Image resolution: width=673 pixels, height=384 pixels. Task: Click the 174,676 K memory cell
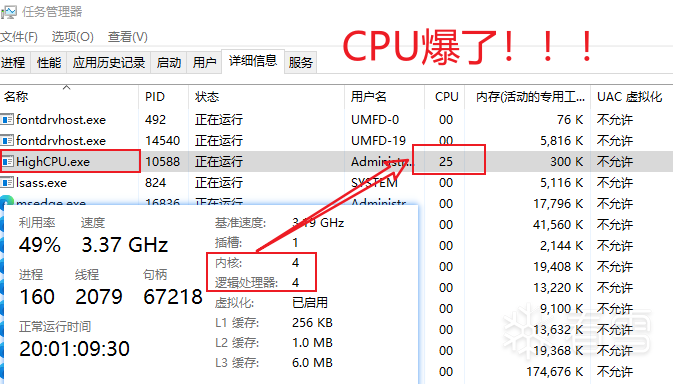click(555, 371)
